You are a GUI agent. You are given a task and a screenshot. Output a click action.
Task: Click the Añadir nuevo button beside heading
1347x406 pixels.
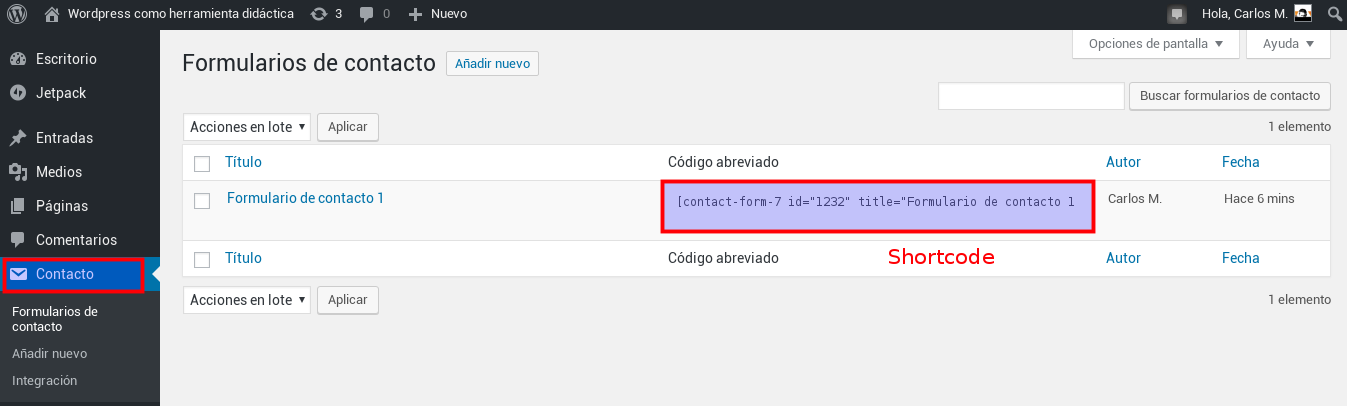click(x=492, y=63)
